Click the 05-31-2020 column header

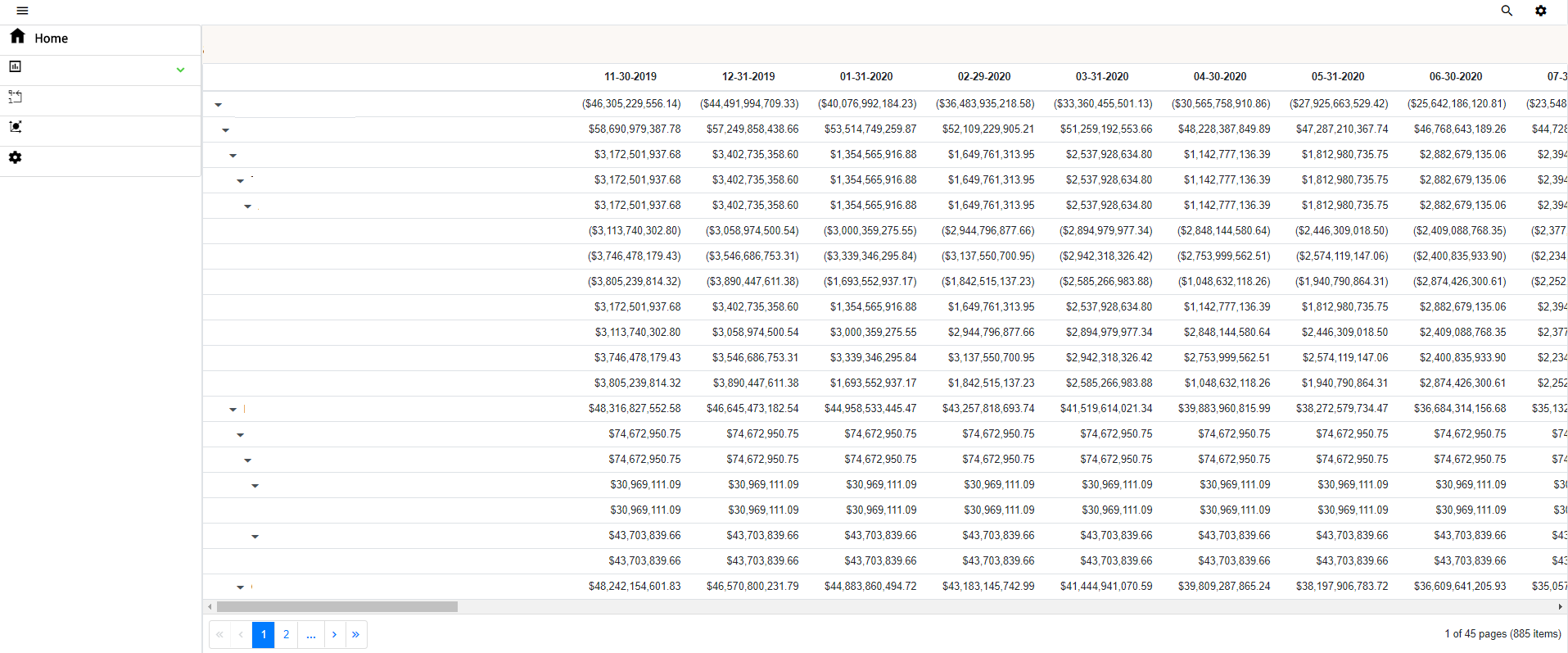[1338, 76]
